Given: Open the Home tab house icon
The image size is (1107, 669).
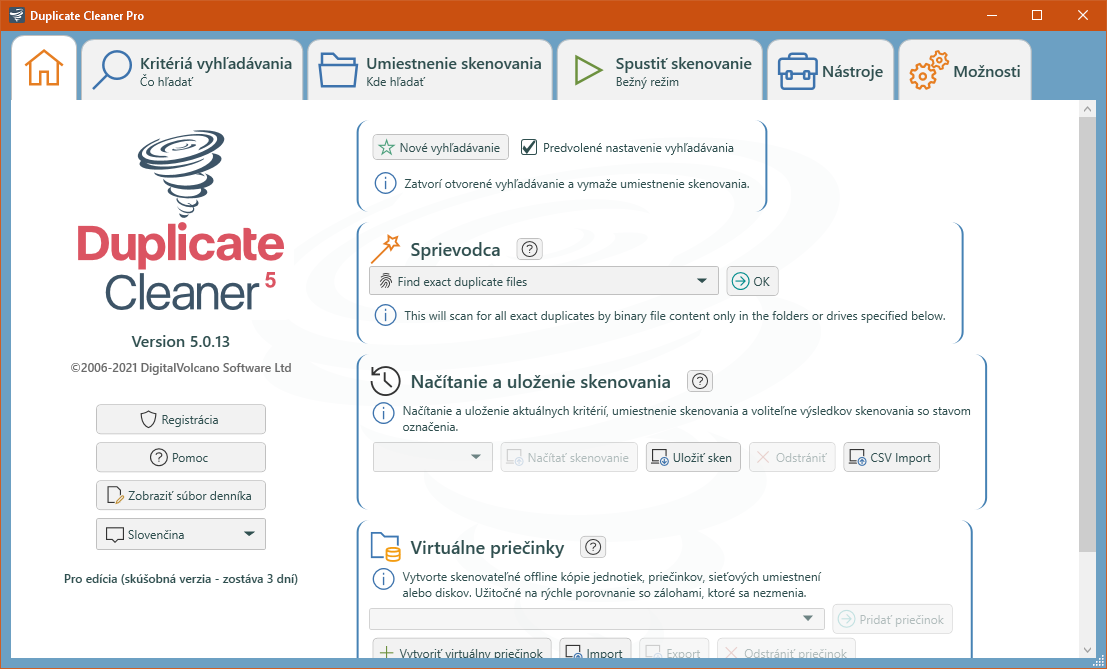Looking at the screenshot, I should (44, 69).
